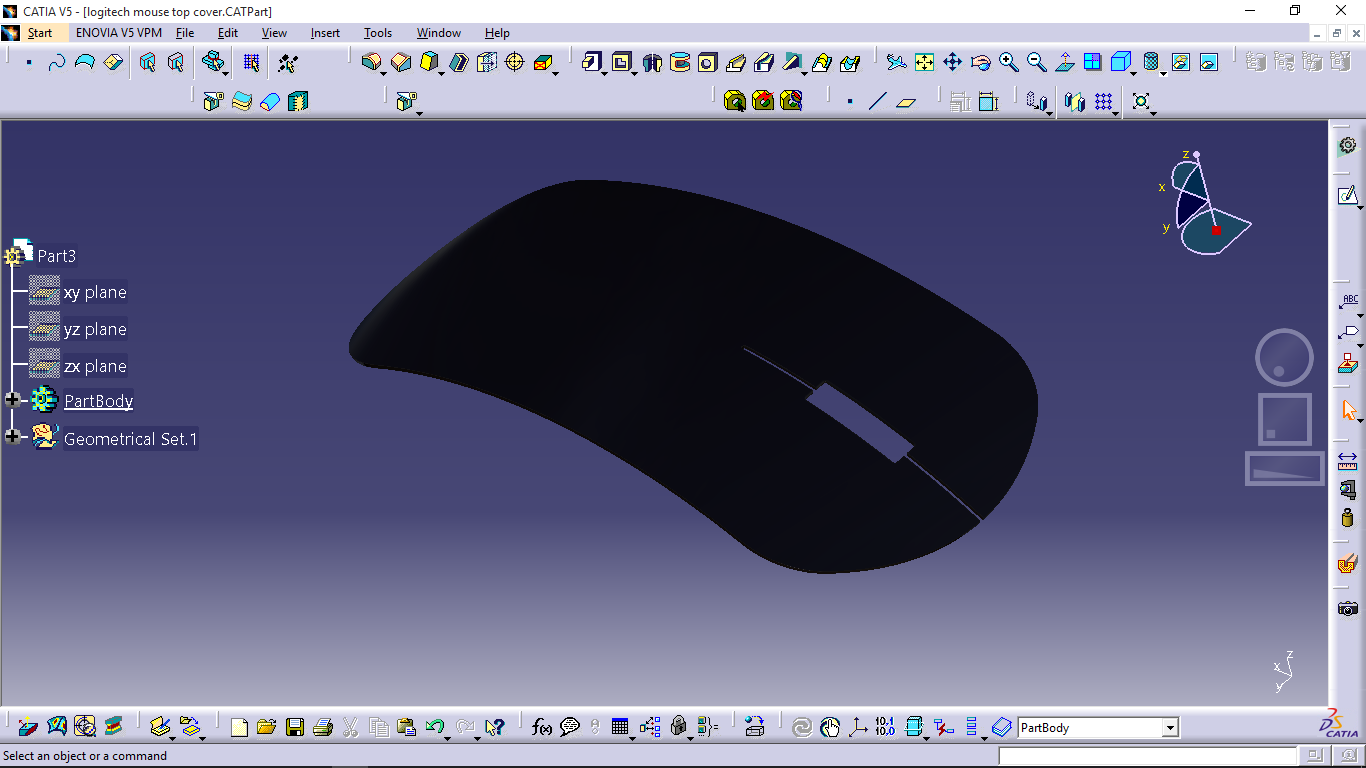Open the Help menu
Viewport: 1366px width, 768px height.
pyautogui.click(x=497, y=33)
